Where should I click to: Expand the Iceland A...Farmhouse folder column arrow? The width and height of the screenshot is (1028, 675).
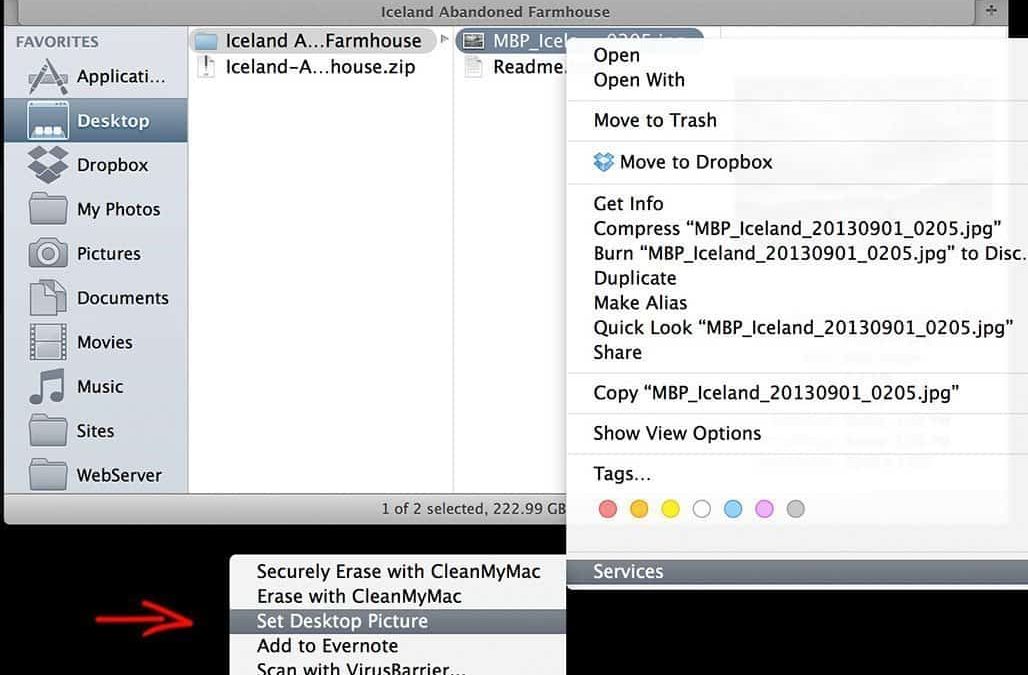pyautogui.click(x=445, y=41)
